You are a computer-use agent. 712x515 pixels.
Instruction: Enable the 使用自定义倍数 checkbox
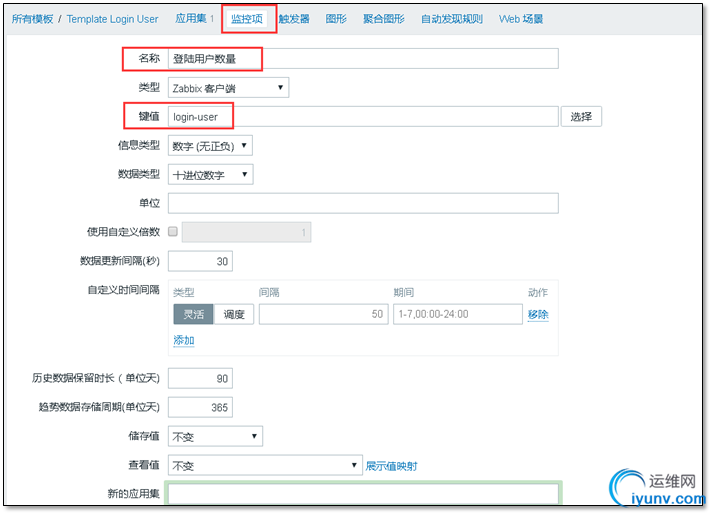tap(173, 232)
